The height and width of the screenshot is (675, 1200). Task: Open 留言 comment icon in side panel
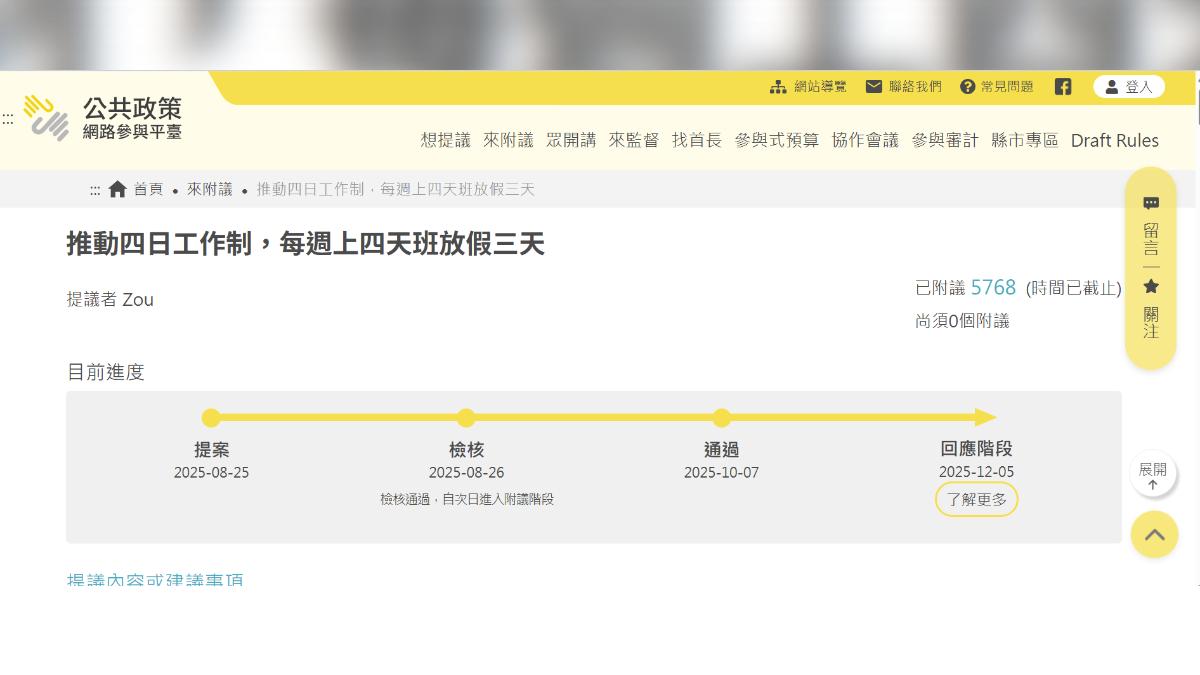(1151, 204)
